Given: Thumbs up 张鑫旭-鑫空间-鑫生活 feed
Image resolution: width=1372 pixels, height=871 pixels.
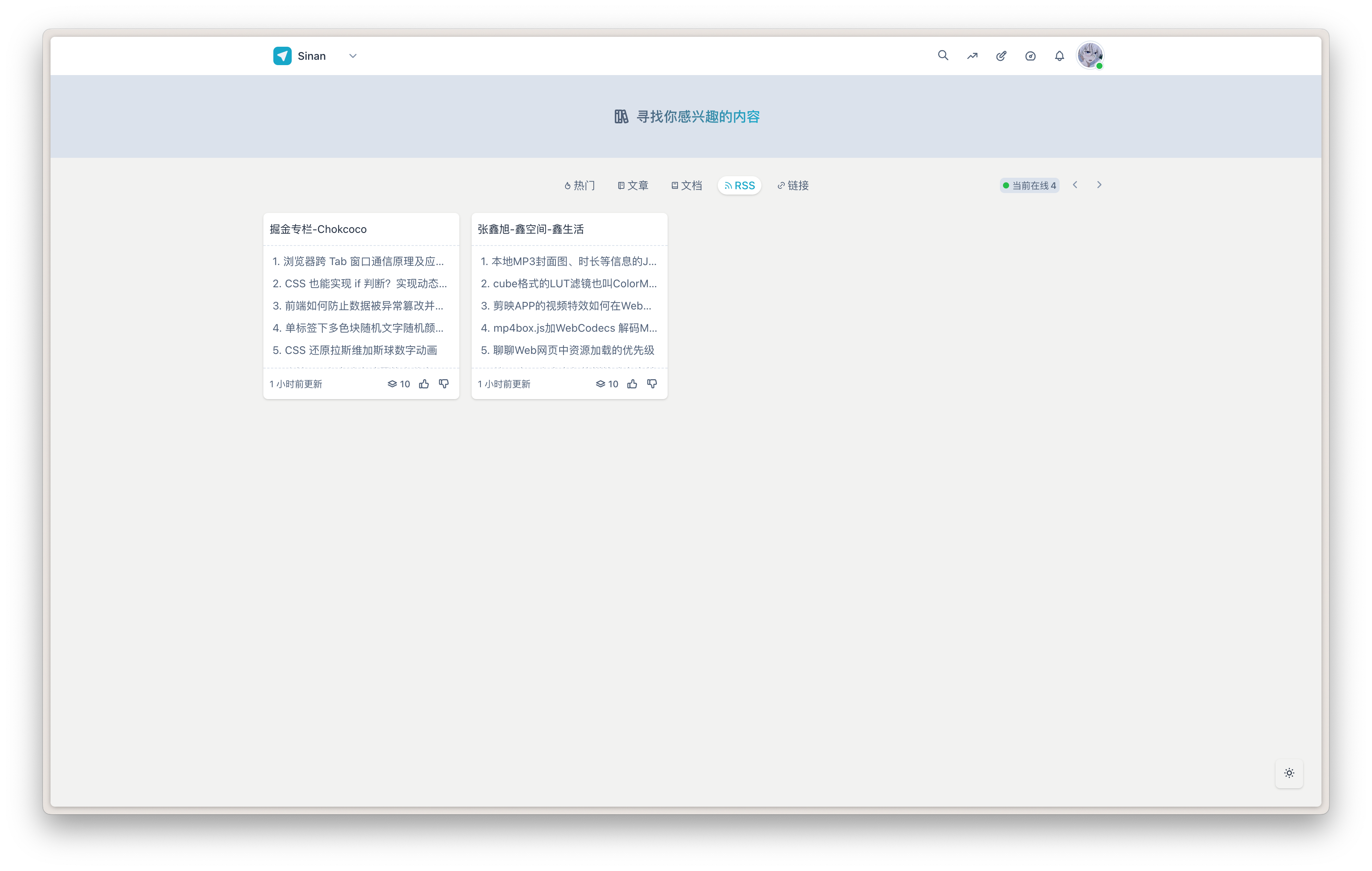Looking at the screenshot, I should tap(632, 384).
